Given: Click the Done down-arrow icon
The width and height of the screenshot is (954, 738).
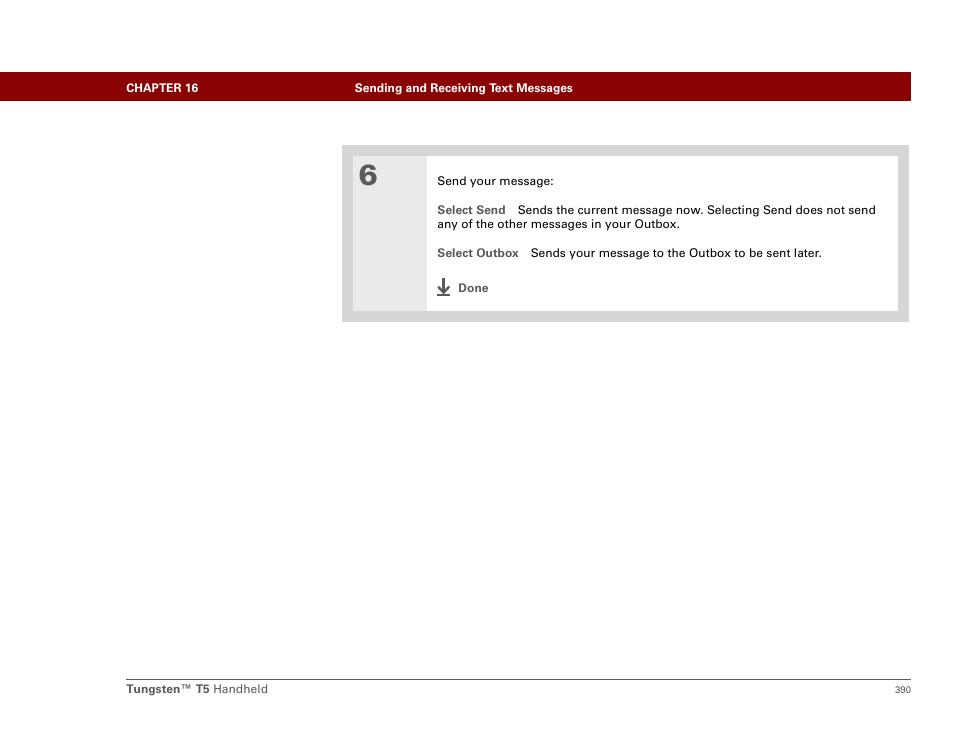Looking at the screenshot, I should 444,287.
